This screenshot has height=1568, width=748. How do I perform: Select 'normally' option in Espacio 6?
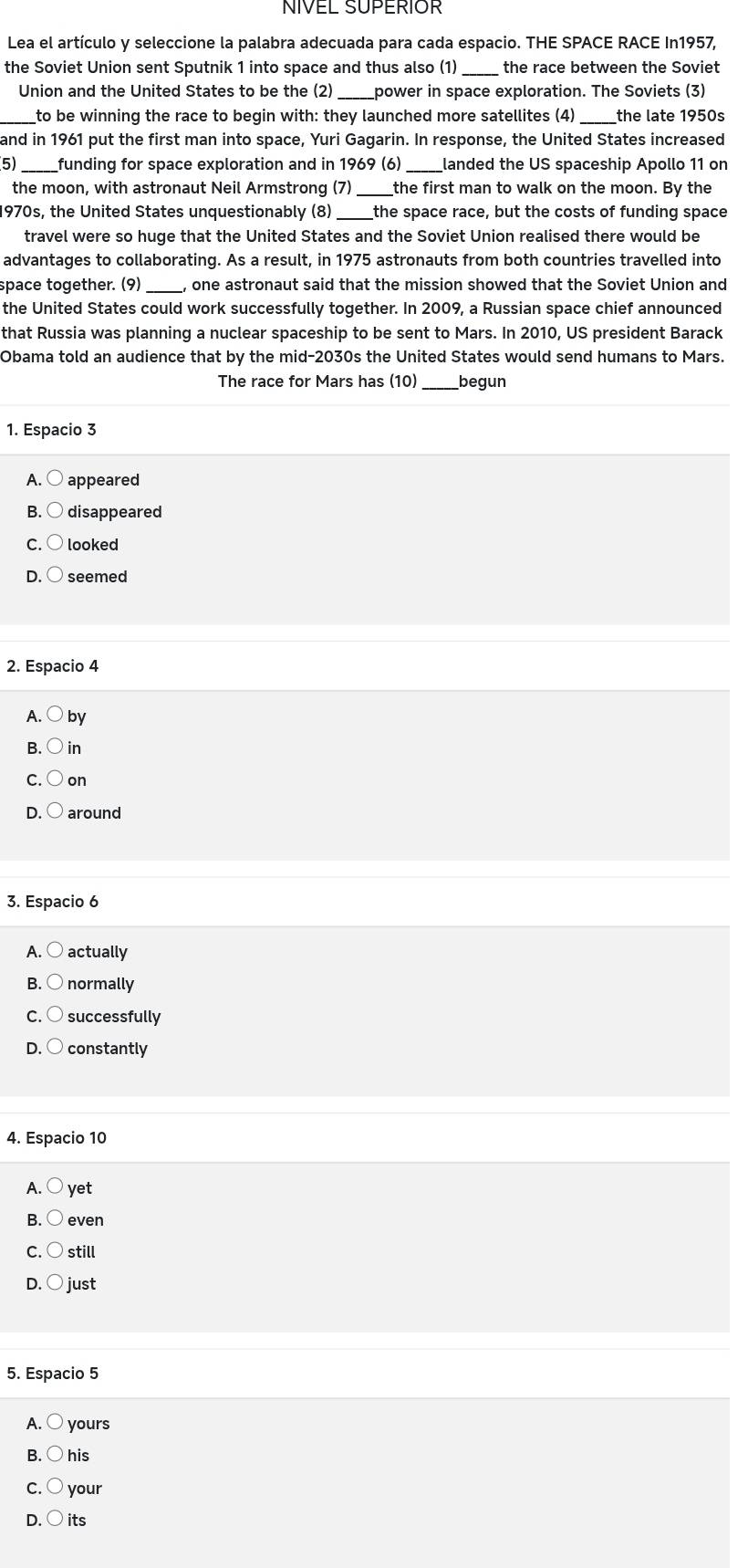[x=55, y=982]
